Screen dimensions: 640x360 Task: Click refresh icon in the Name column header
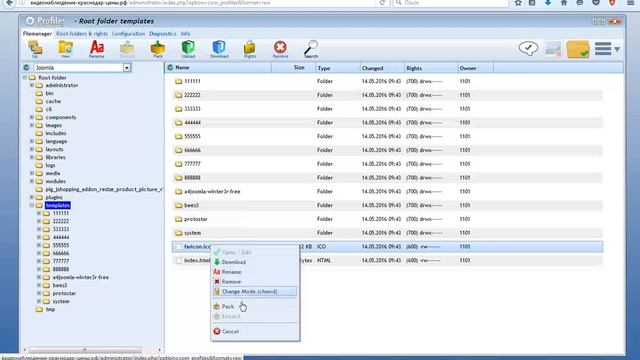pos(170,67)
